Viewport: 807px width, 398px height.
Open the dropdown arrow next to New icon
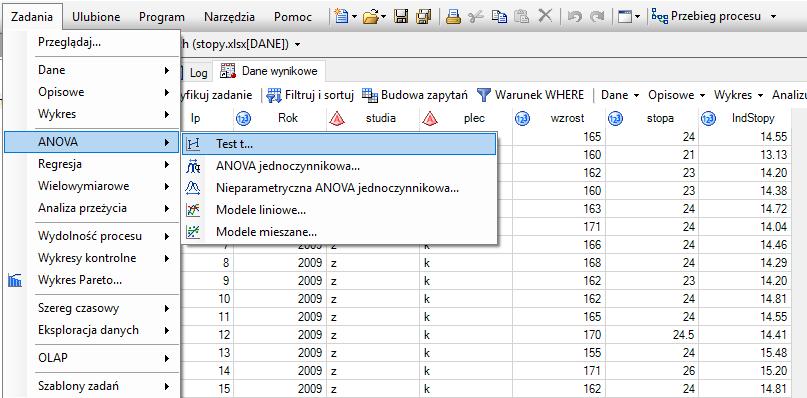pos(354,17)
